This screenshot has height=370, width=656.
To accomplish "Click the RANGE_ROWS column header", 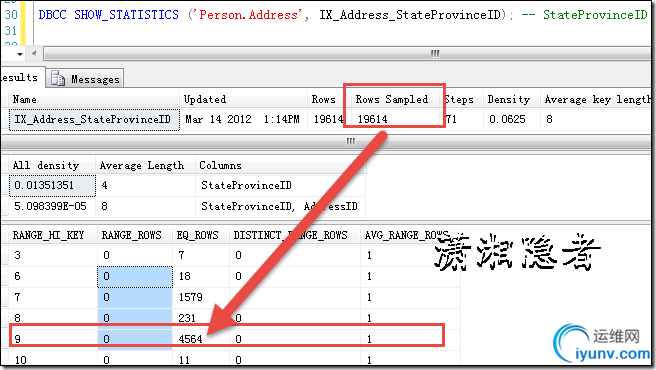I will pyautogui.click(x=135, y=235).
